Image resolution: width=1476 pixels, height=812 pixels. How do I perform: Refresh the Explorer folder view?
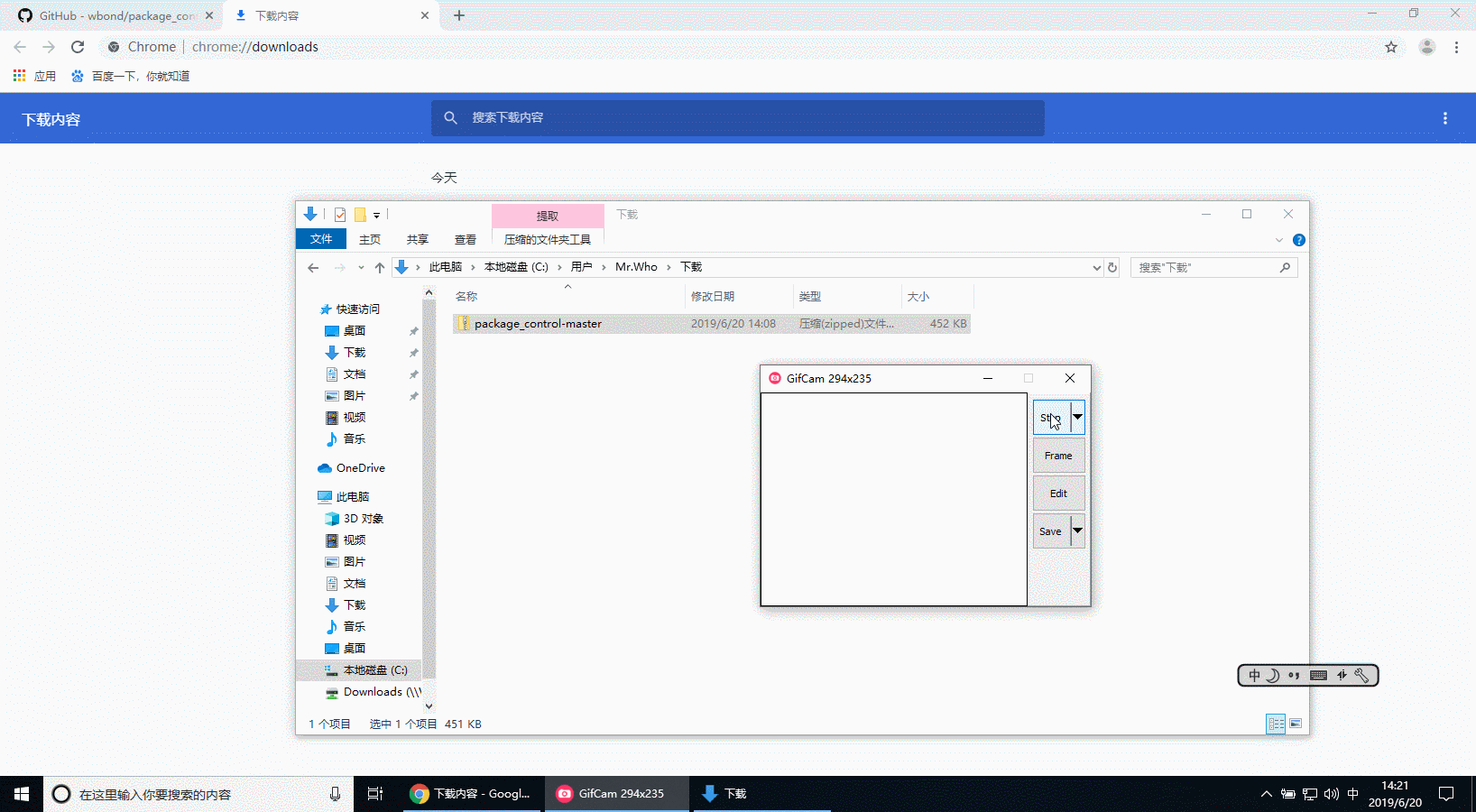[x=1112, y=268]
